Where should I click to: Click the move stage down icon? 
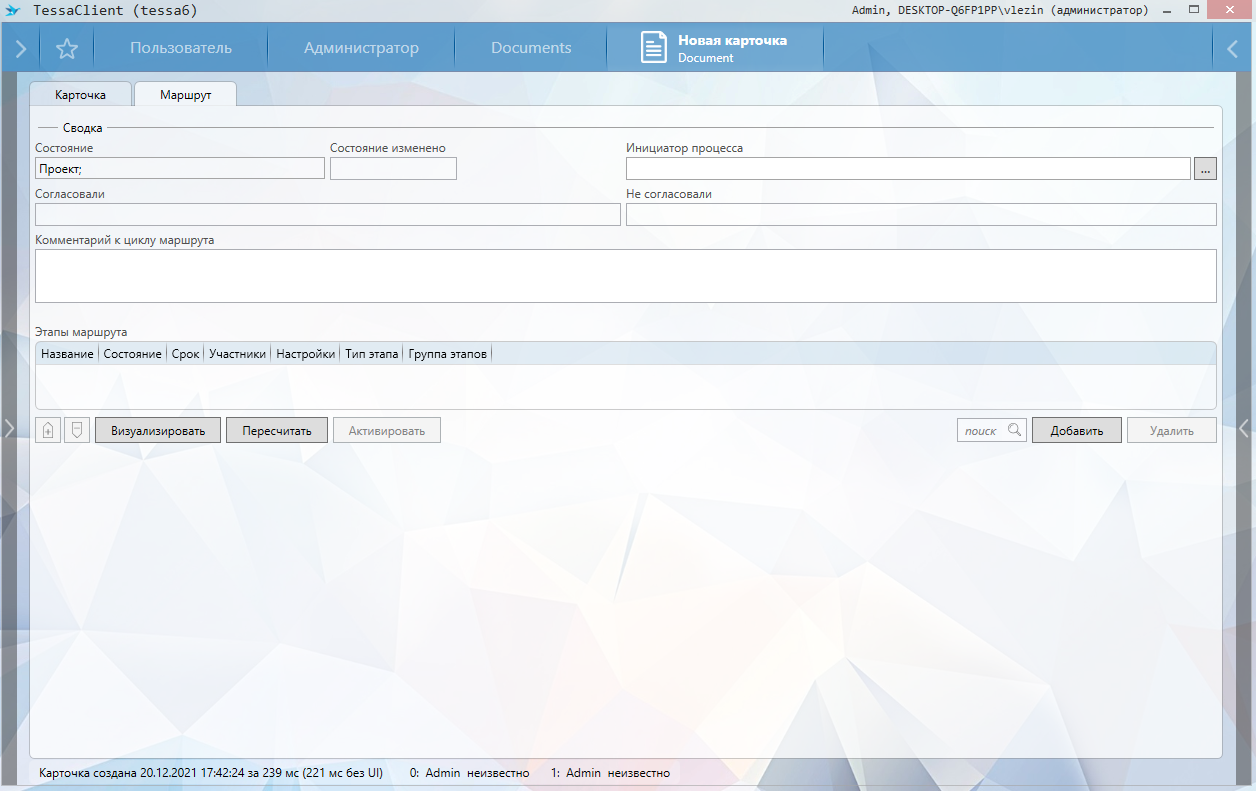click(75, 430)
